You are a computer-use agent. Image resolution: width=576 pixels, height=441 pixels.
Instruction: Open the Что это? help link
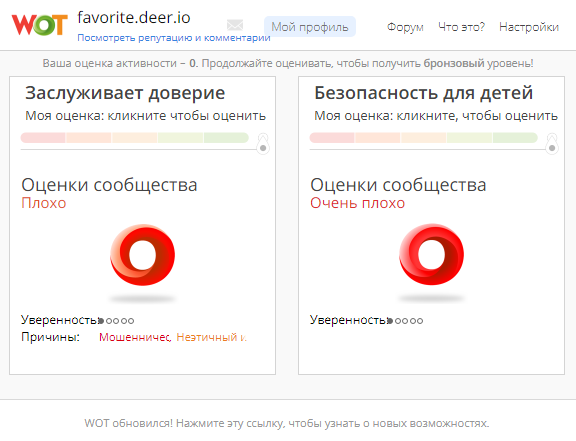pos(461,27)
